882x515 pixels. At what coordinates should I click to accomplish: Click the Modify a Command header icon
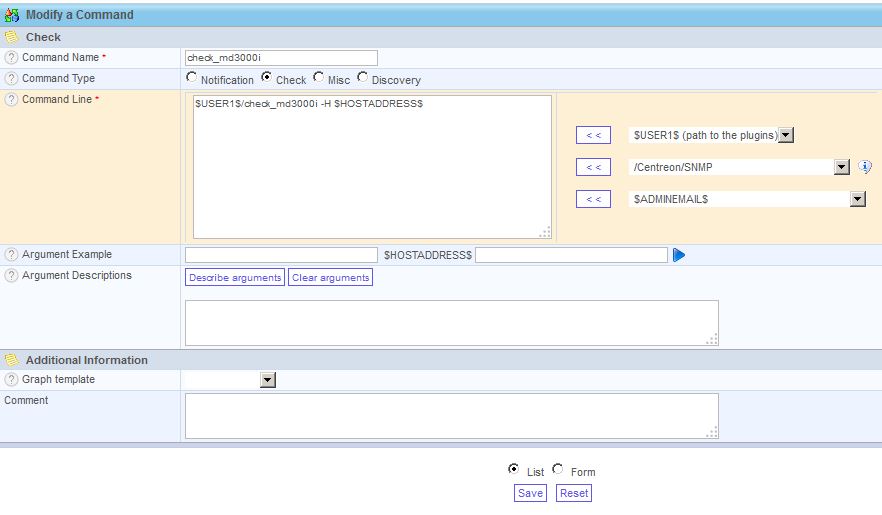click(12, 15)
